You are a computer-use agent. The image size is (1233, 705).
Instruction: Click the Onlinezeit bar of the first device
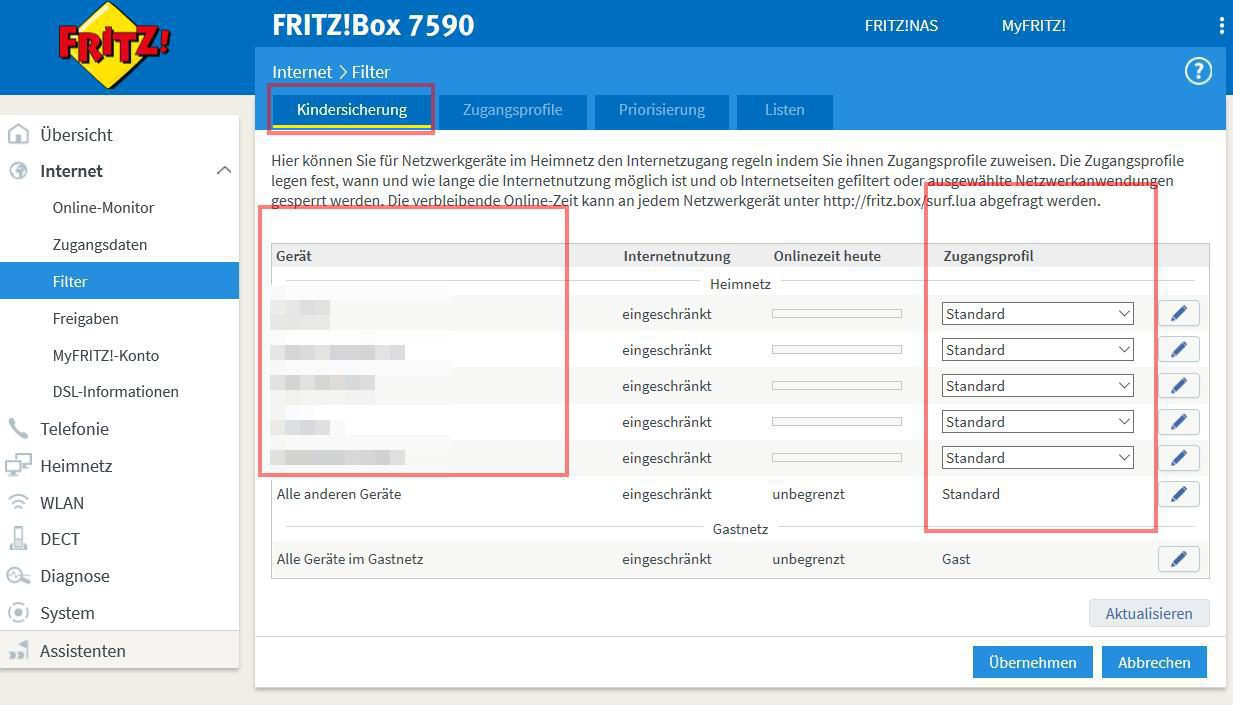click(x=836, y=314)
